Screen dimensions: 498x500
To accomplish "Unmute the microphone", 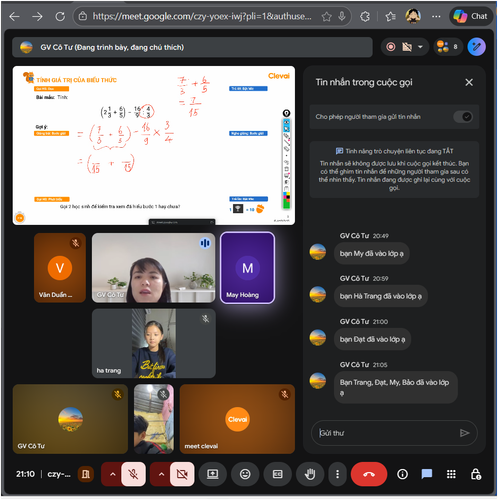I will (133, 474).
